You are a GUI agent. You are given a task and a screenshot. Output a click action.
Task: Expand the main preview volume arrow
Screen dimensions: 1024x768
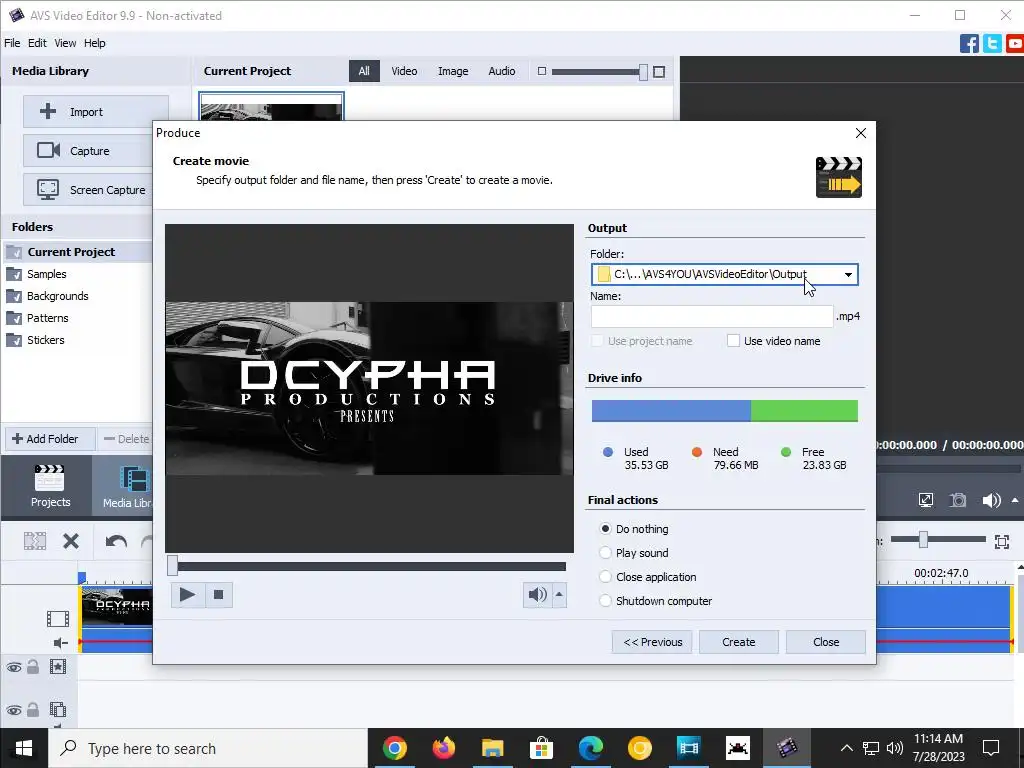[x=1015, y=500]
